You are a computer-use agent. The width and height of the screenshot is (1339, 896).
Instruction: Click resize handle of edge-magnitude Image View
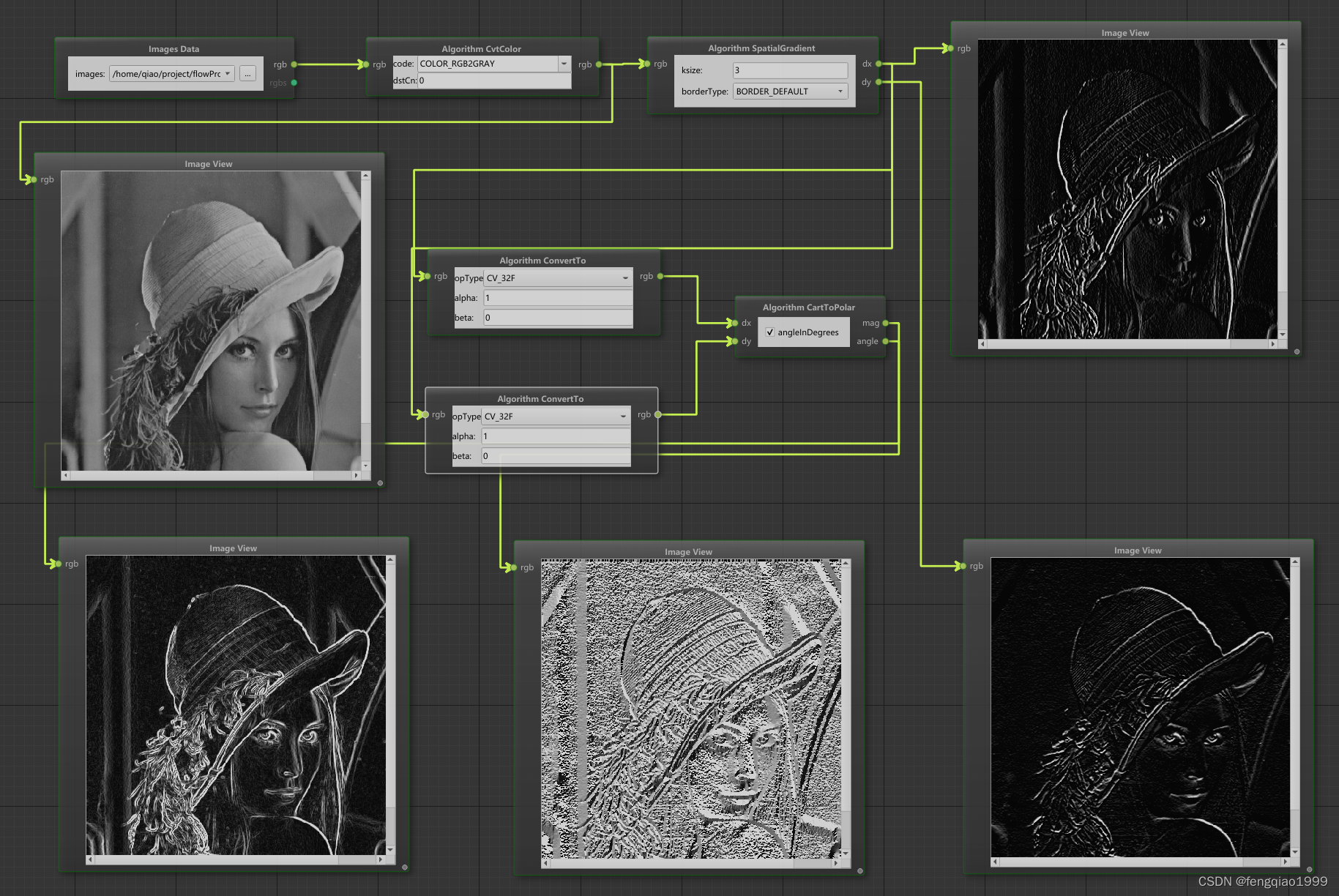point(405,867)
